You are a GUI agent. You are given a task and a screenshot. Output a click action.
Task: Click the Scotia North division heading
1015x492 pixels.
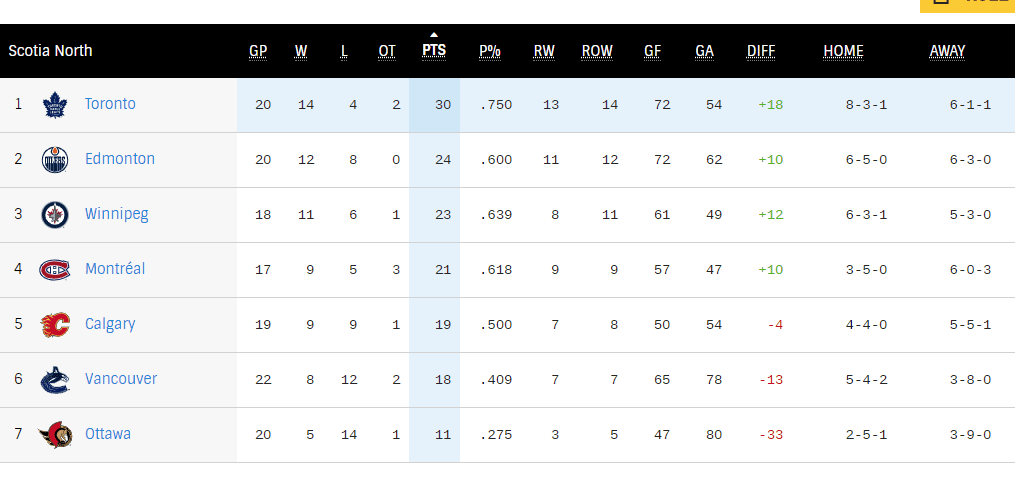tap(50, 51)
